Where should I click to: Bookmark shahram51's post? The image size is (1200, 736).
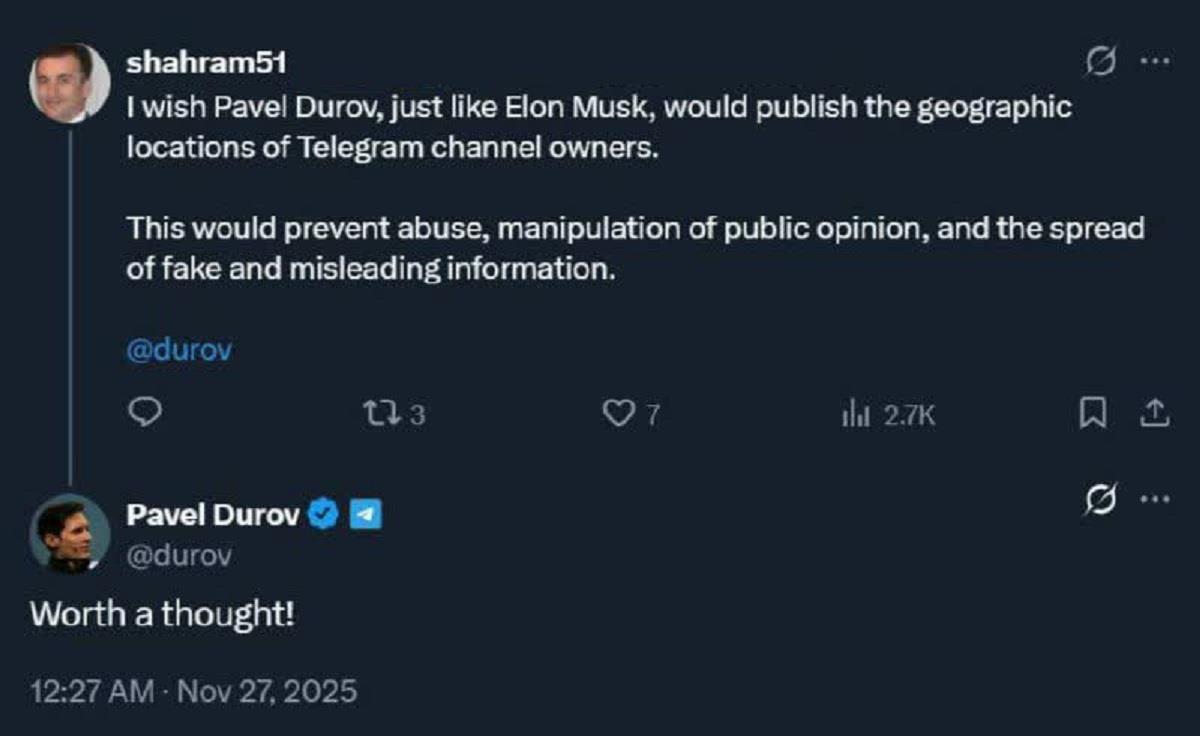click(x=1093, y=412)
